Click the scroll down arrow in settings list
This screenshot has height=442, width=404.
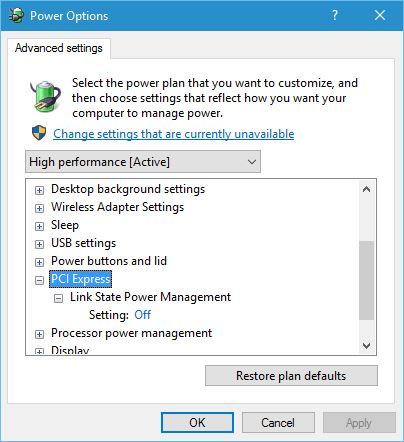[x=366, y=346]
